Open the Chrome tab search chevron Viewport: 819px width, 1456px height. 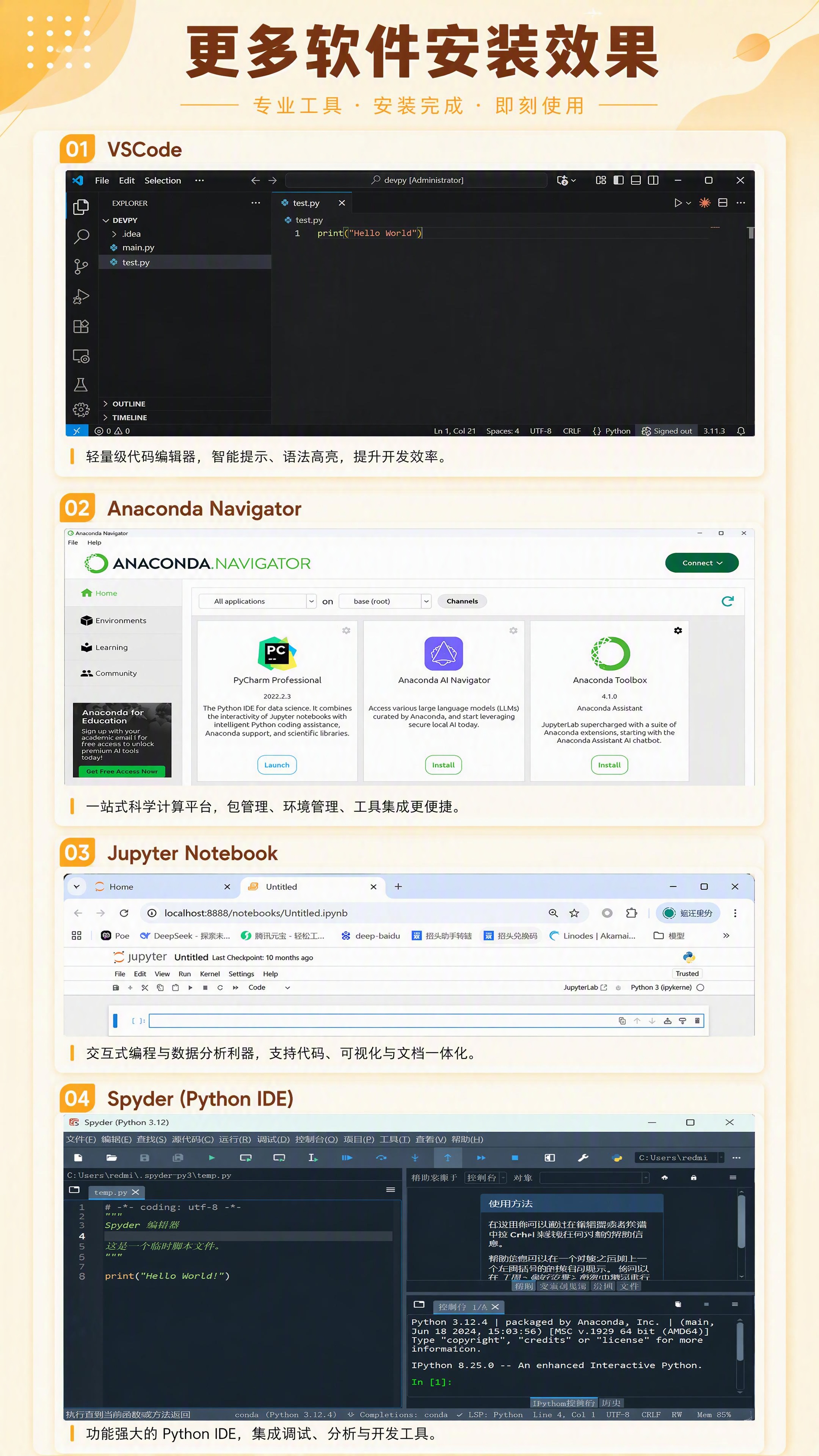[76, 886]
